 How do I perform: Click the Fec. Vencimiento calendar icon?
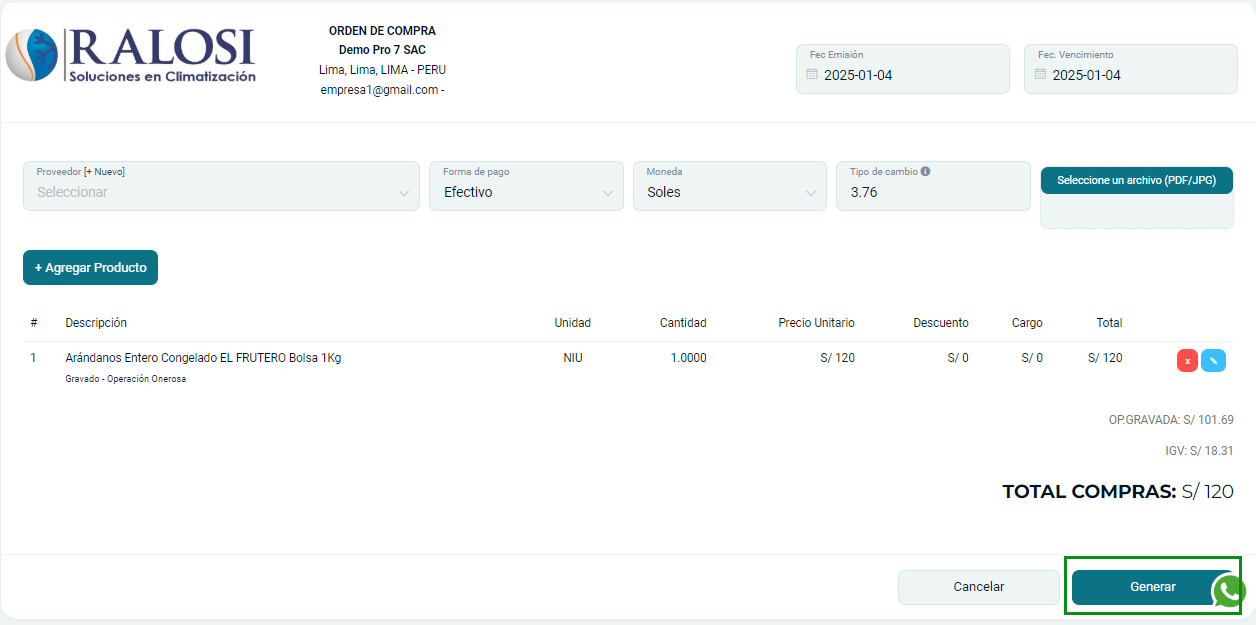(1040, 75)
